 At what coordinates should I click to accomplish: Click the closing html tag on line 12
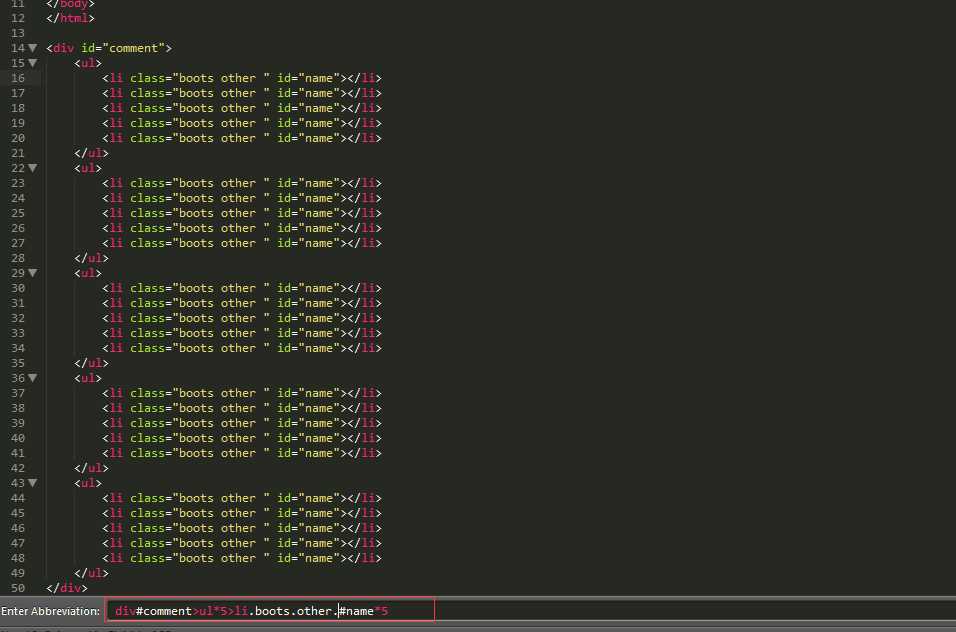click(x=70, y=18)
